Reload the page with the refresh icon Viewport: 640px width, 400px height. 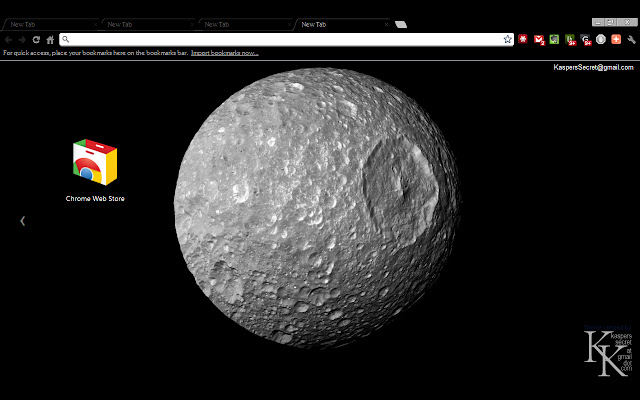[x=36, y=40]
